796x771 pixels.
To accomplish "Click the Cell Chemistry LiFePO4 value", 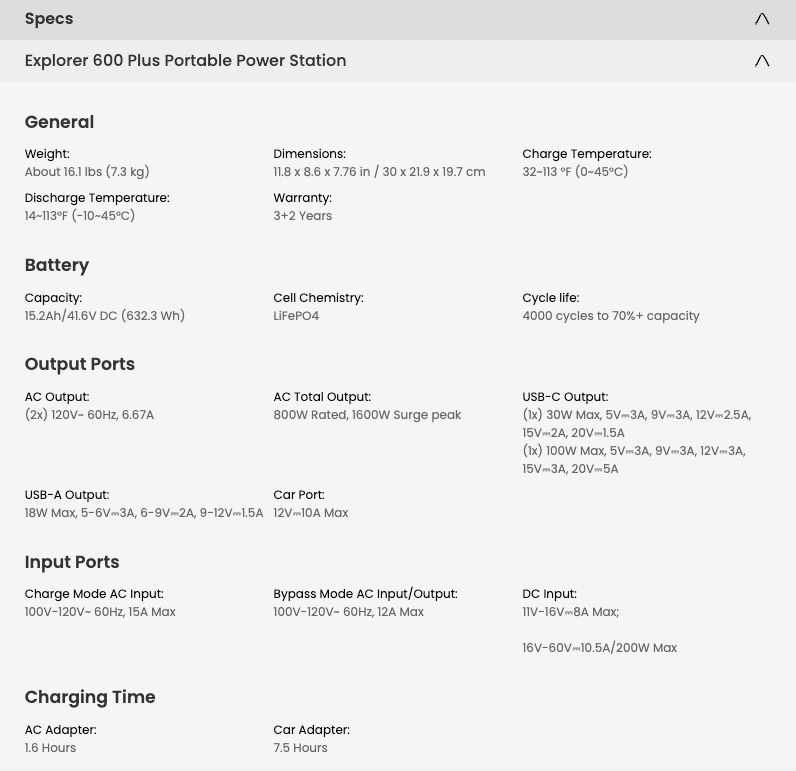I will coord(296,316).
